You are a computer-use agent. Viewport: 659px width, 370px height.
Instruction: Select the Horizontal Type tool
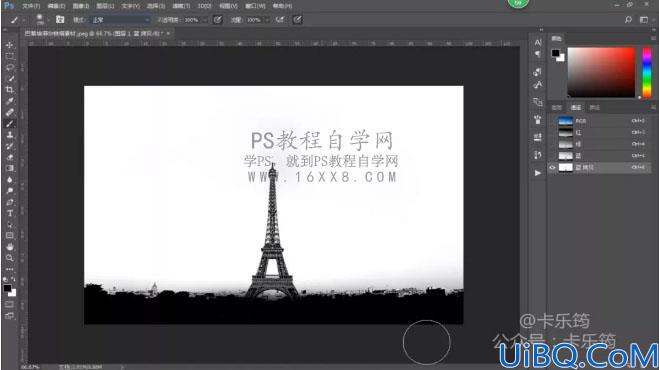tap(9, 213)
